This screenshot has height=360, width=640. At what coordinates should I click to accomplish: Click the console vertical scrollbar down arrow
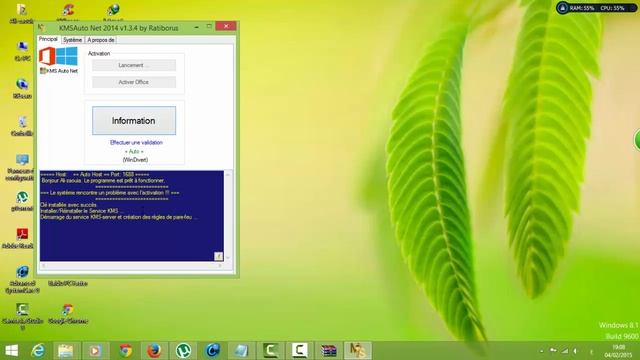click(x=228, y=258)
